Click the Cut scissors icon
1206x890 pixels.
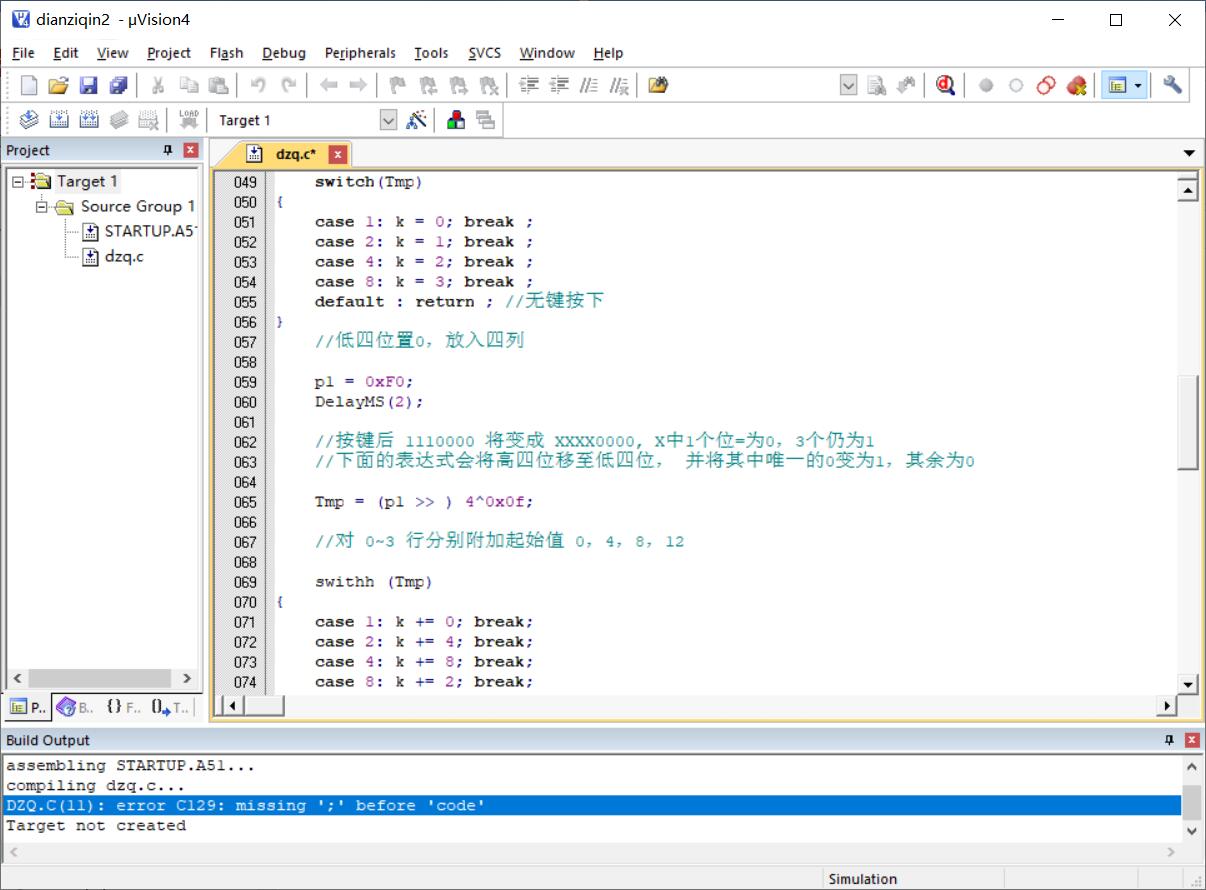[x=158, y=86]
